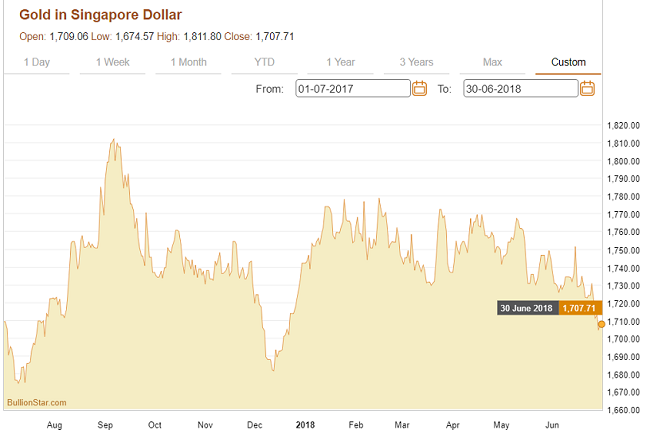Click the 1,820.00 y-axis label
The image size is (650, 433).
point(623,126)
